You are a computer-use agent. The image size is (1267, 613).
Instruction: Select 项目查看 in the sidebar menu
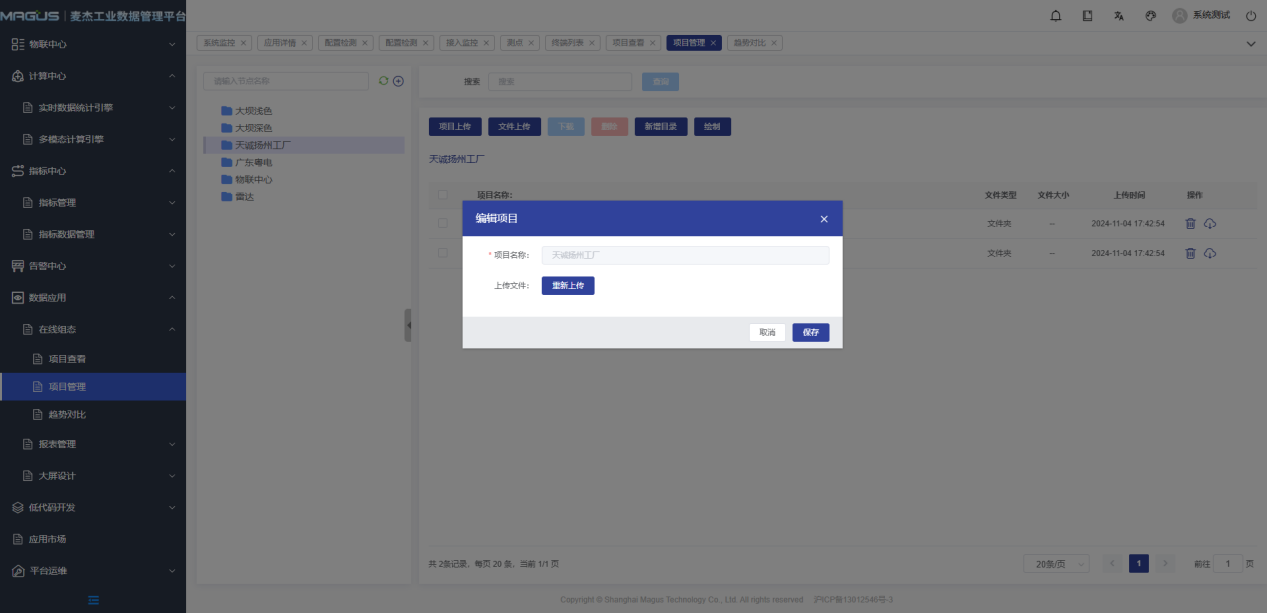click(74, 358)
